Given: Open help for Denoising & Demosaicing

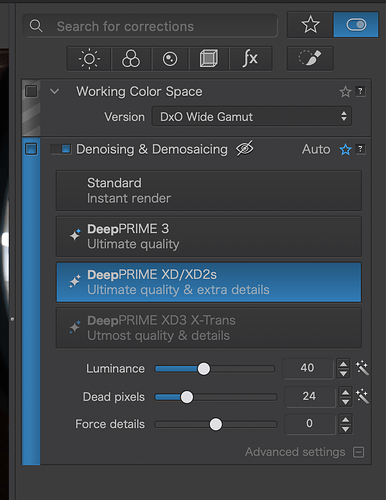Looking at the screenshot, I should tap(360, 149).
